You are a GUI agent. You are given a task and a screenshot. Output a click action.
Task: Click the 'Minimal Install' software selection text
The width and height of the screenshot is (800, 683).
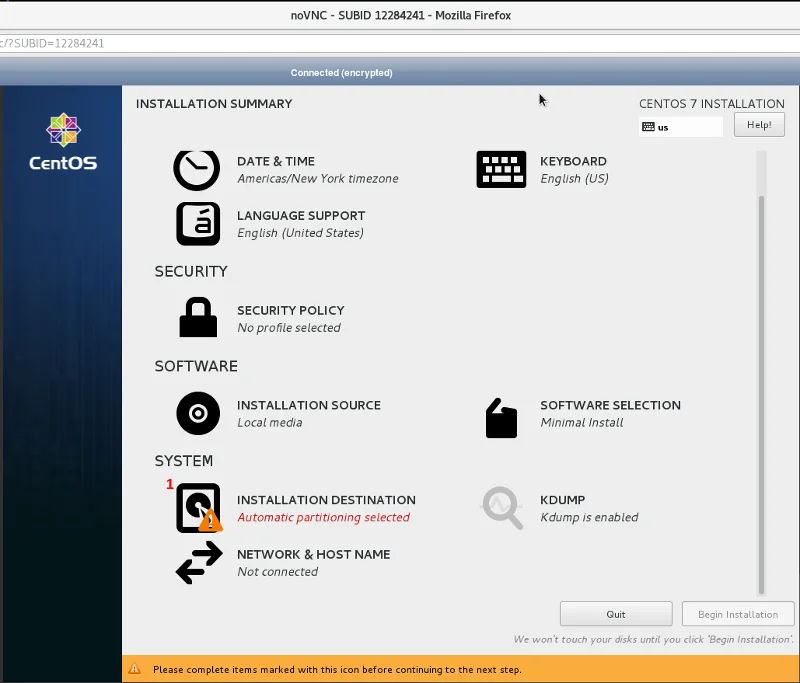point(581,423)
